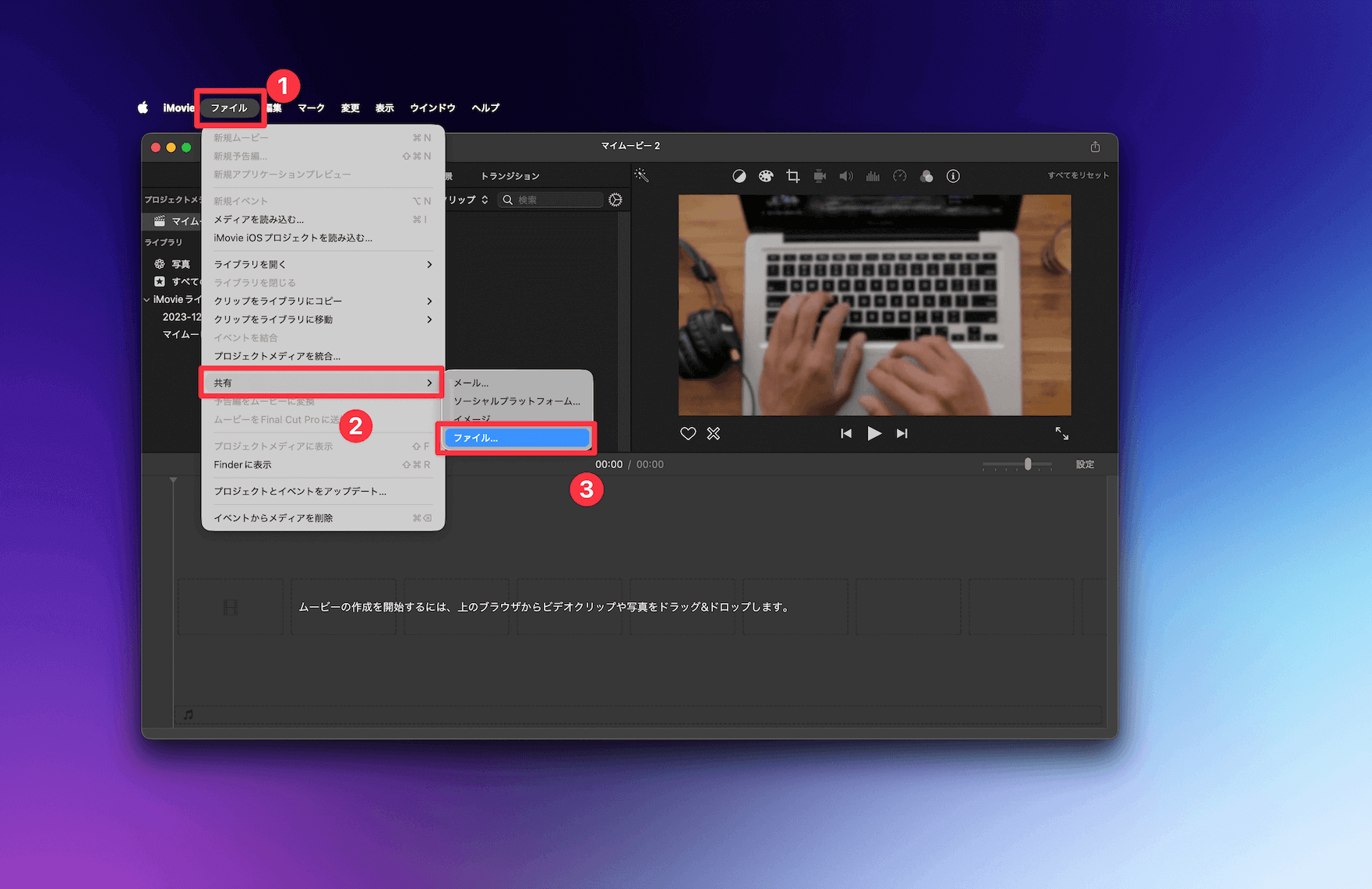Activate the magic wand auto-enhance icon
Image resolution: width=1372 pixels, height=889 pixels.
coord(641,175)
